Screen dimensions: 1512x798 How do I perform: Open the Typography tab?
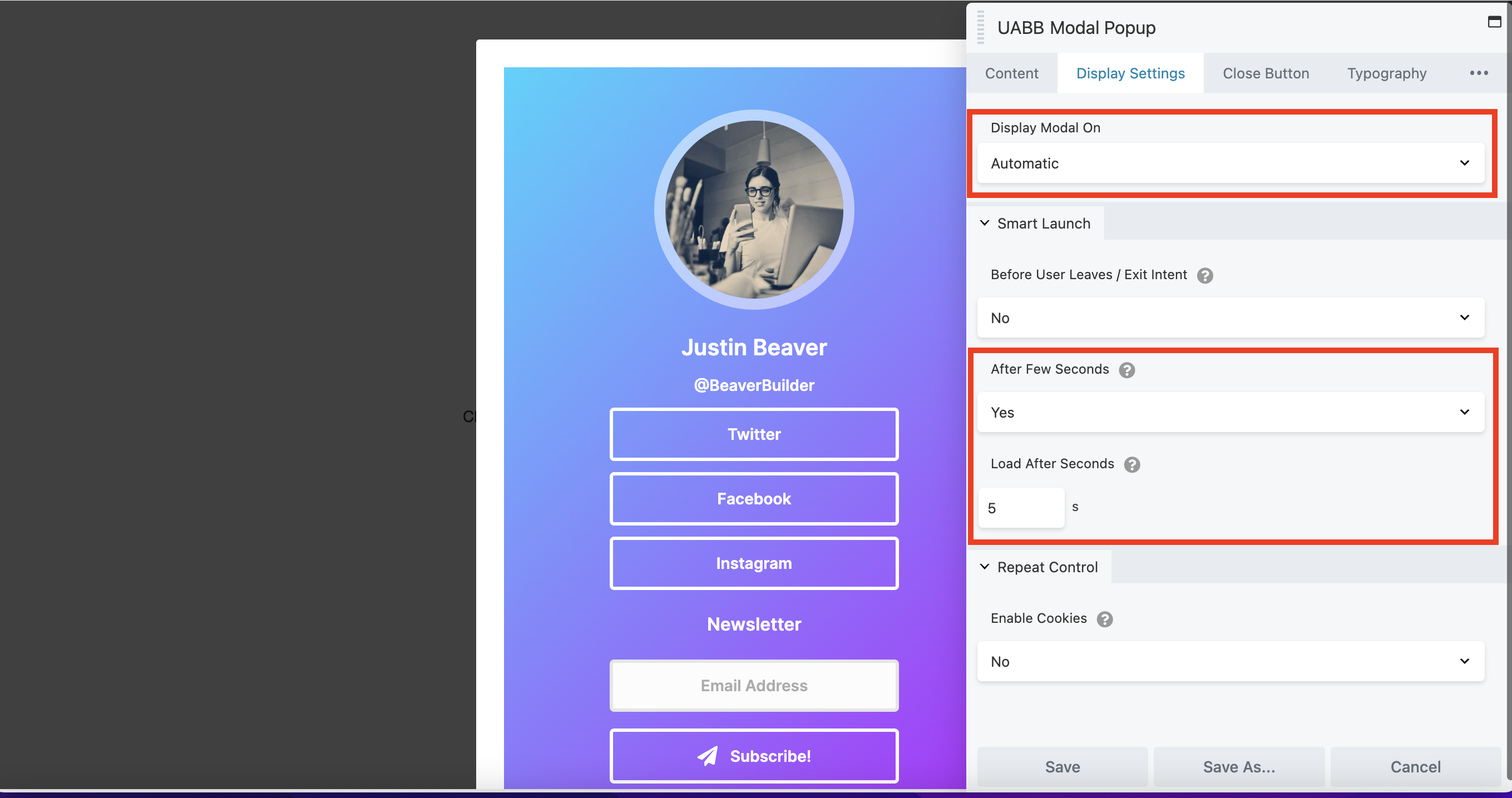(x=1386, y=73)
